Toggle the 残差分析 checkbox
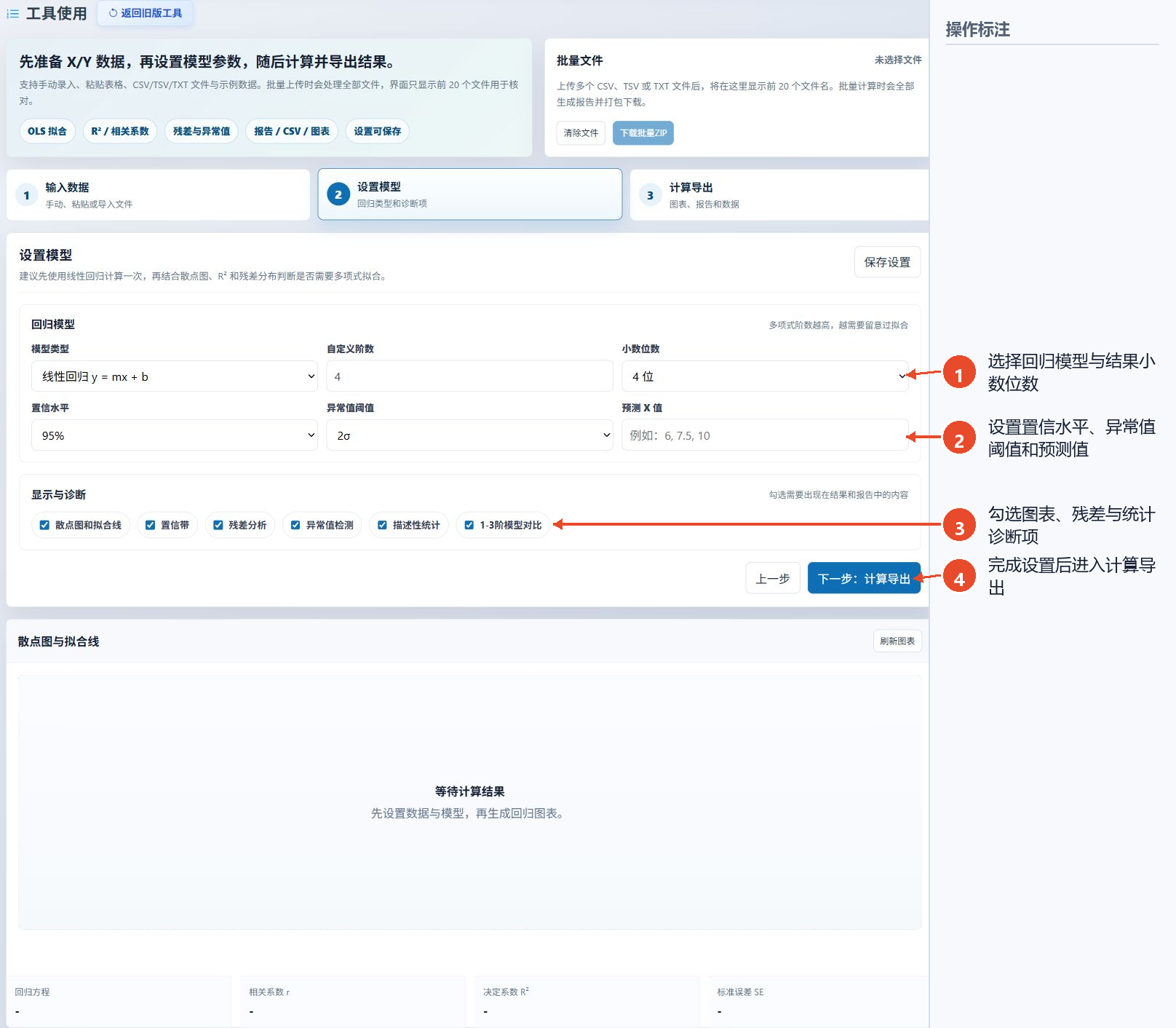 click(218, 525)
